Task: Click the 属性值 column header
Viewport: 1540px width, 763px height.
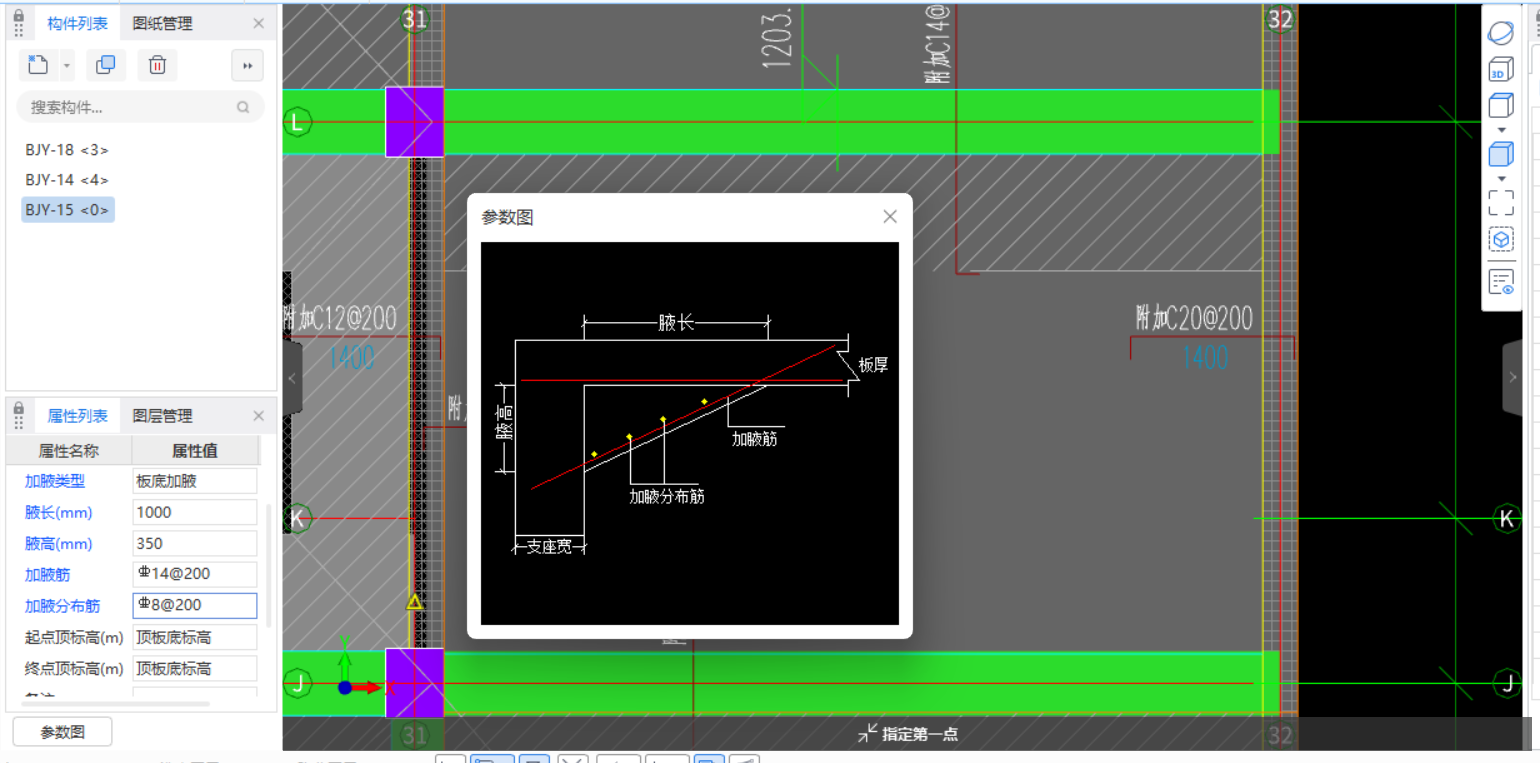Action: tap(196, 451)
